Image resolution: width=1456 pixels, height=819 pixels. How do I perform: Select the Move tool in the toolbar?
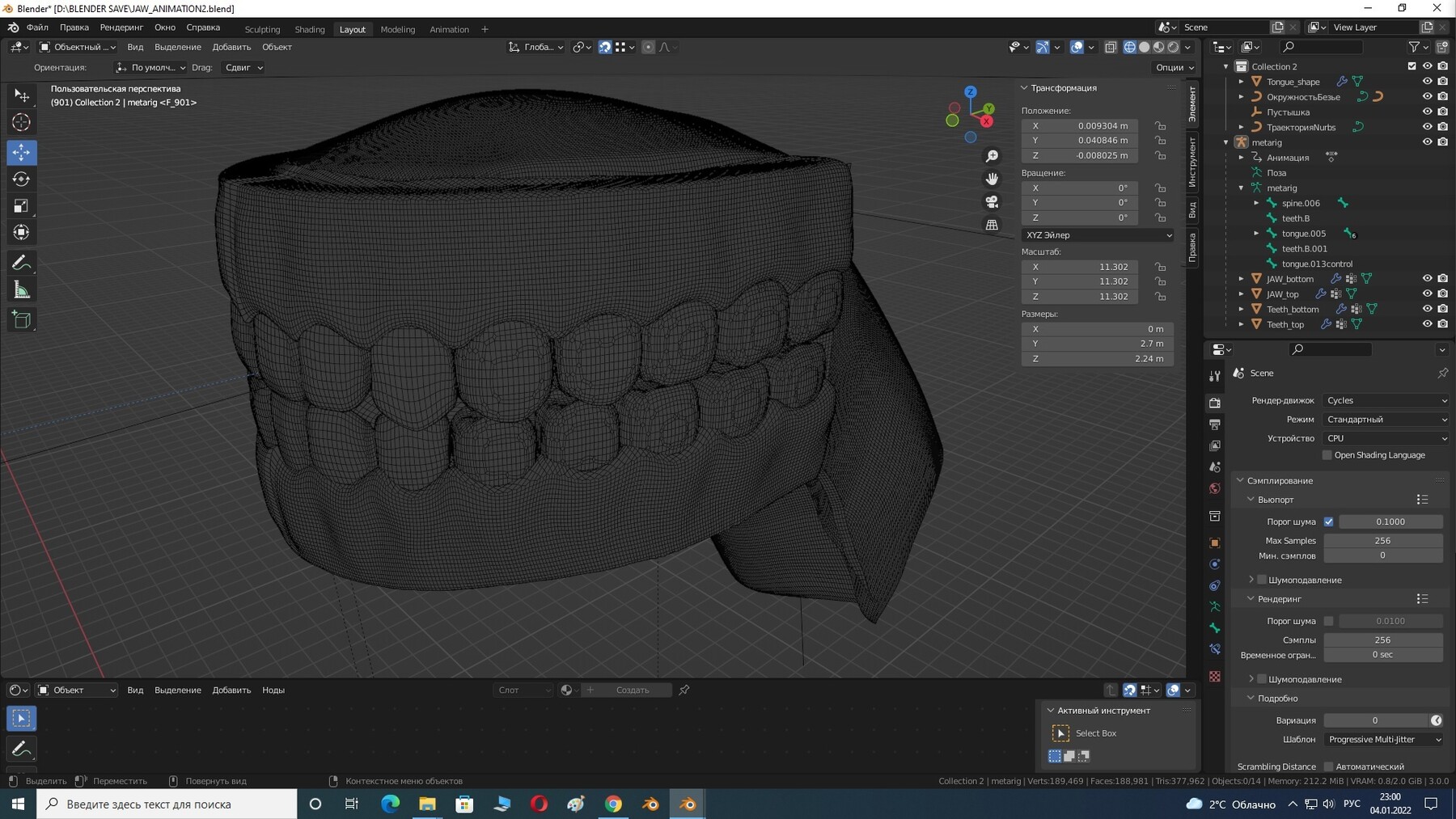[x=21, y=151]
